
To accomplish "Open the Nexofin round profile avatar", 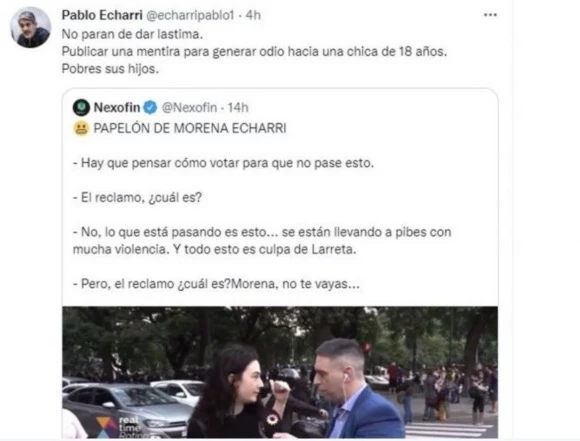I will click(81, 108).
